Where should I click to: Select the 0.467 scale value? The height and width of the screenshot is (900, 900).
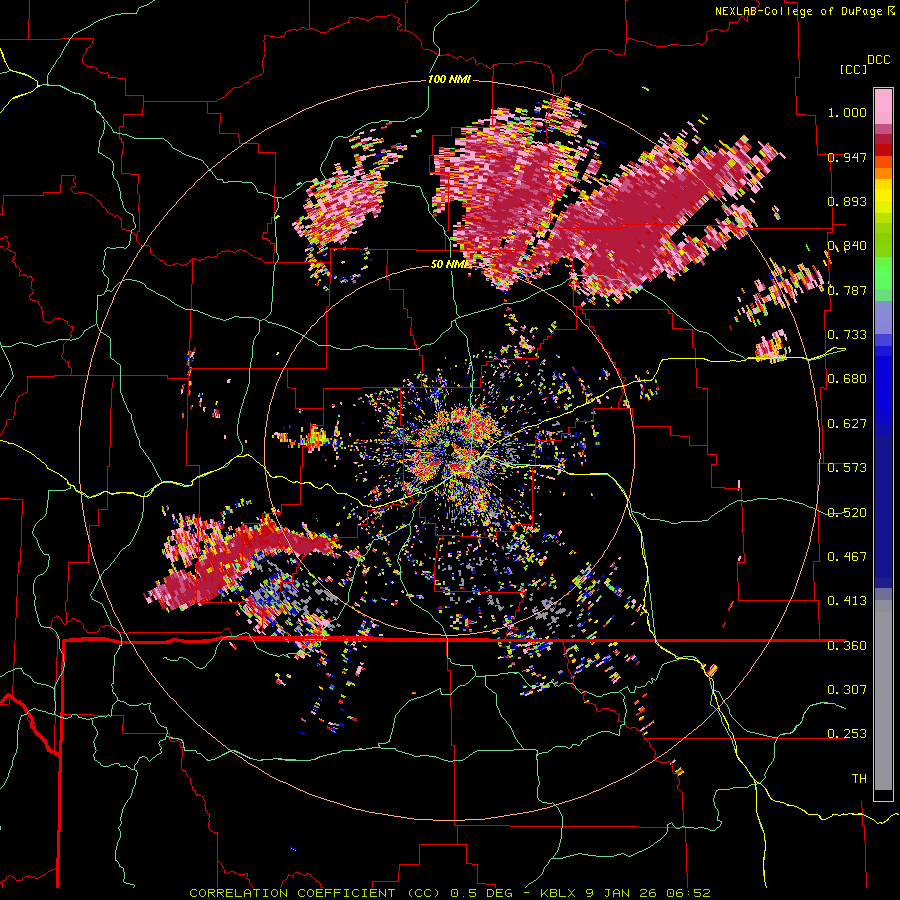tap(847, 556)
